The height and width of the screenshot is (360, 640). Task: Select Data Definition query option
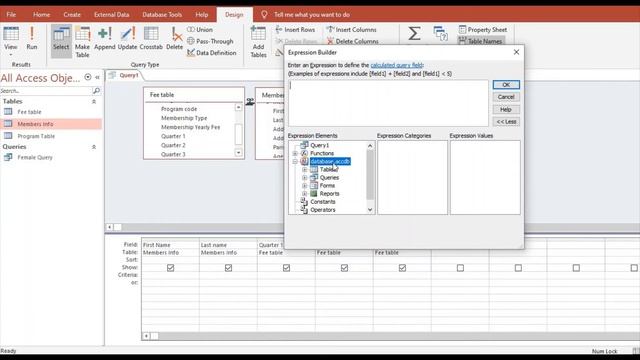(211, 53)
